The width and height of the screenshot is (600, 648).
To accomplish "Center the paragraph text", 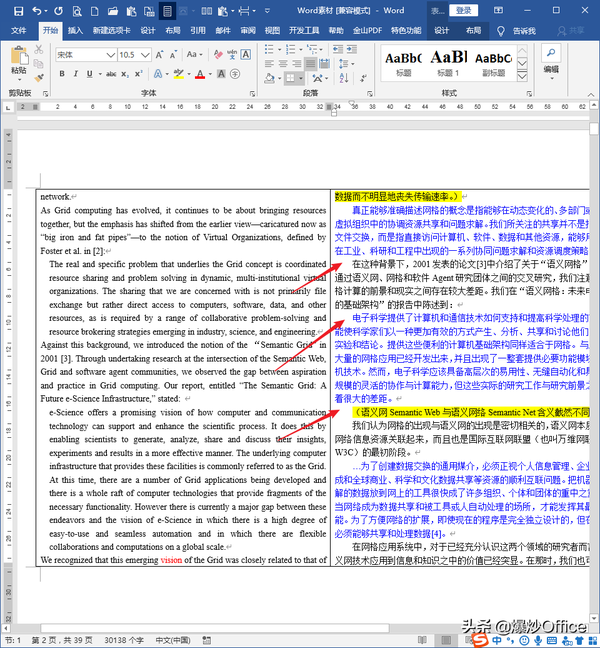I will (x=283, y=63).
